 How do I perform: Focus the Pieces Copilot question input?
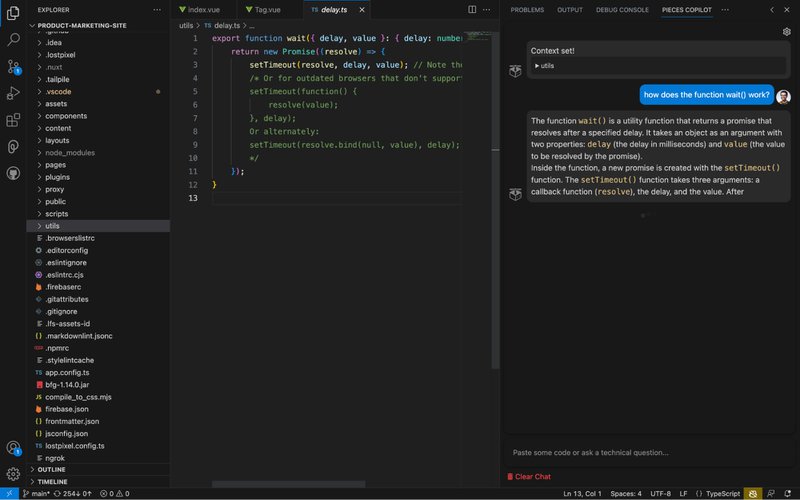648,453
